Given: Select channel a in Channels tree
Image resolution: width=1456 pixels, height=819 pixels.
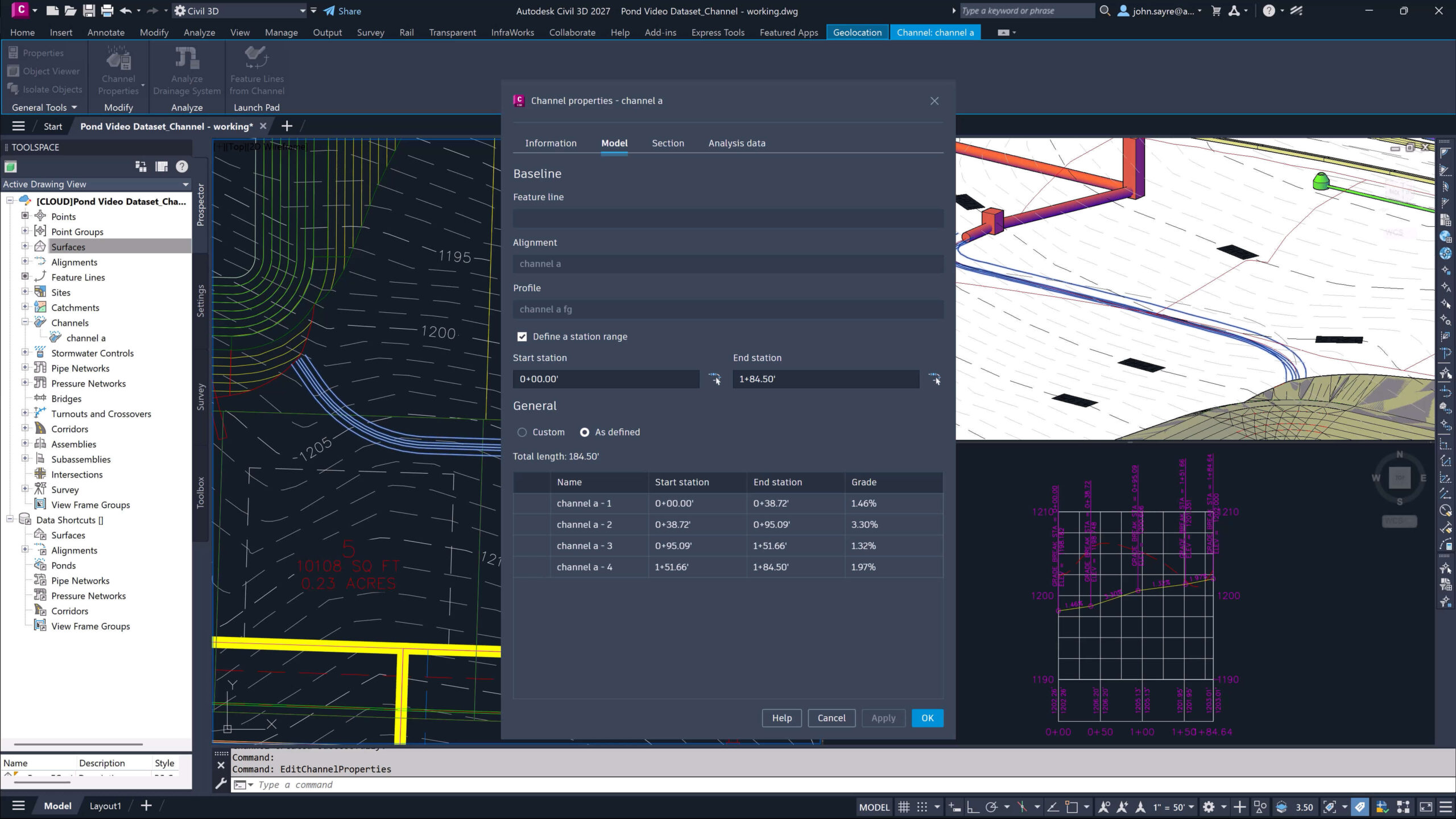Looking at the screenshot, I should point(85,338).
